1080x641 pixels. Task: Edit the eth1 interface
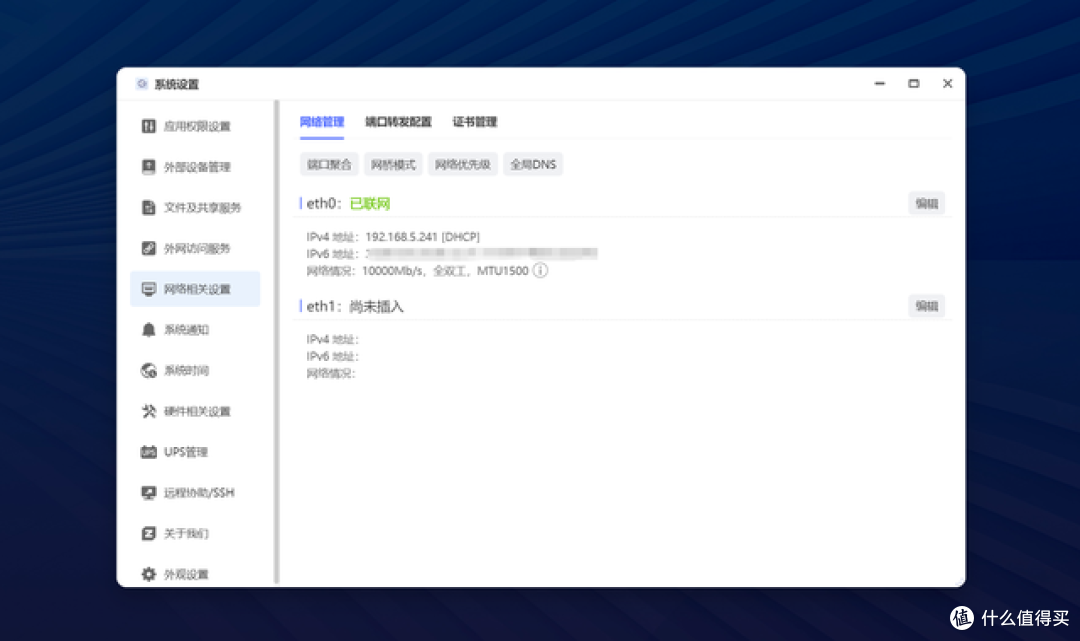tap(926, 306)
